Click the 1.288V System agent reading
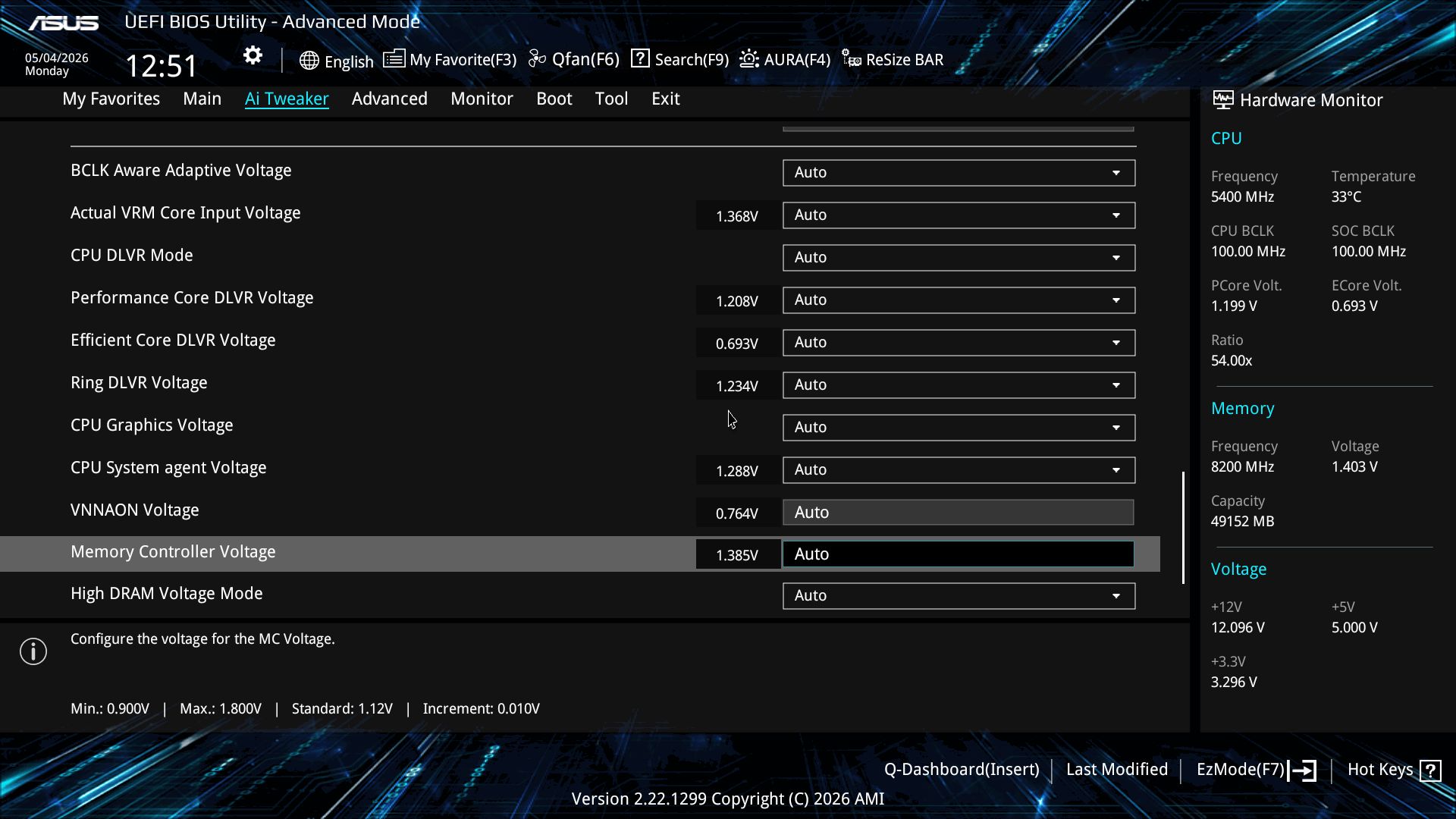This screenshot has width=1456, height=819. tap(737, 471)
